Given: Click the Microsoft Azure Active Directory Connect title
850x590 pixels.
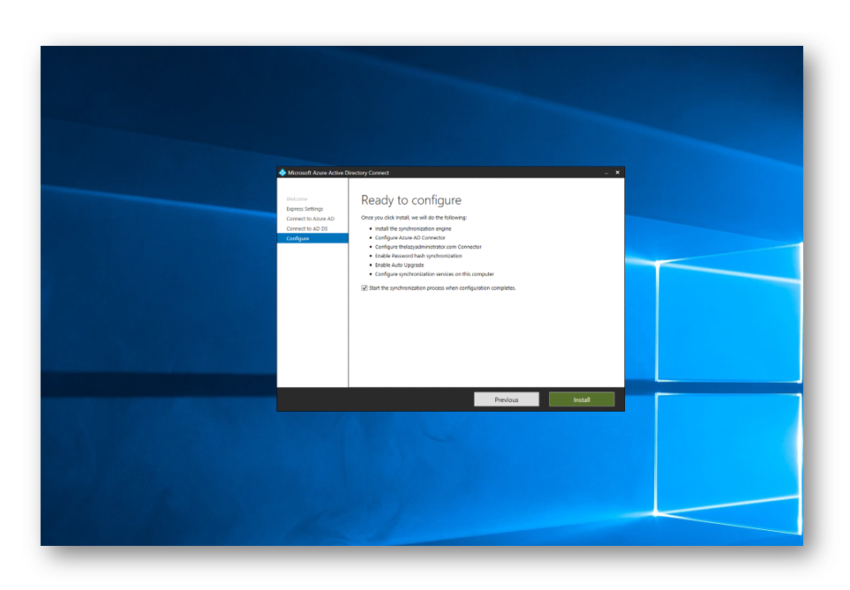Looking at the screenshot, I should click(338, 172).
